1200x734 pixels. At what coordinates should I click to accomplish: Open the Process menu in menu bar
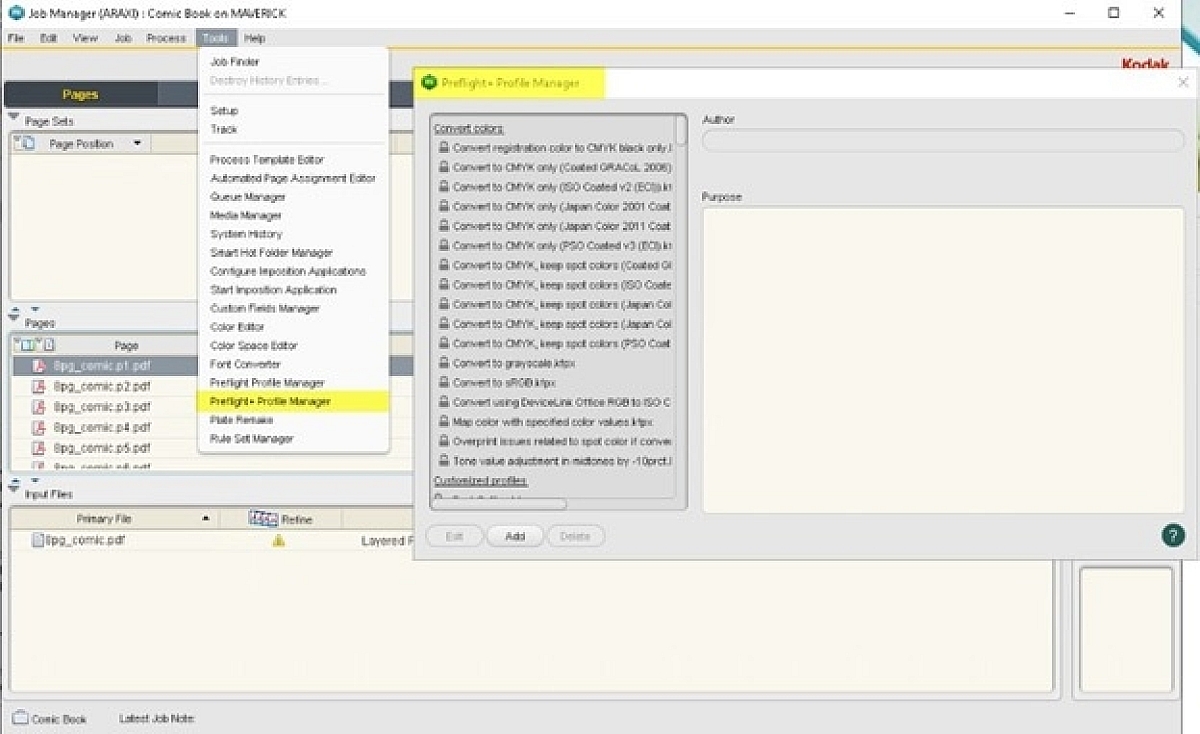click(166, 38)
